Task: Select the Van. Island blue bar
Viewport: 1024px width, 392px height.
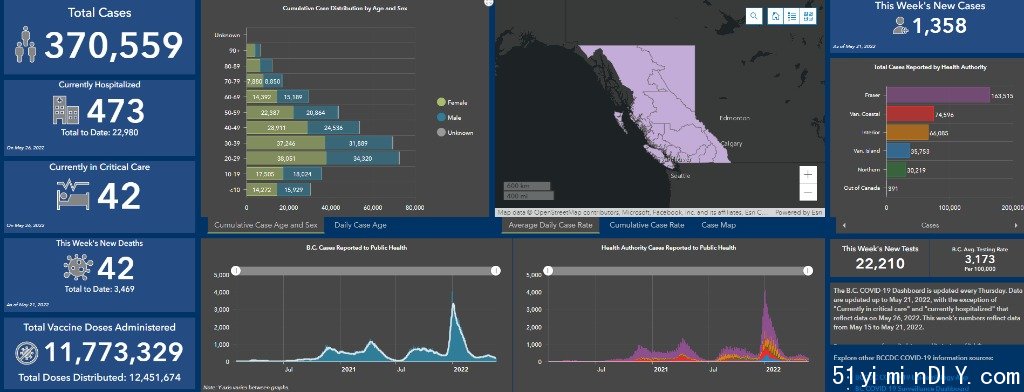Action: coord(897,151)
